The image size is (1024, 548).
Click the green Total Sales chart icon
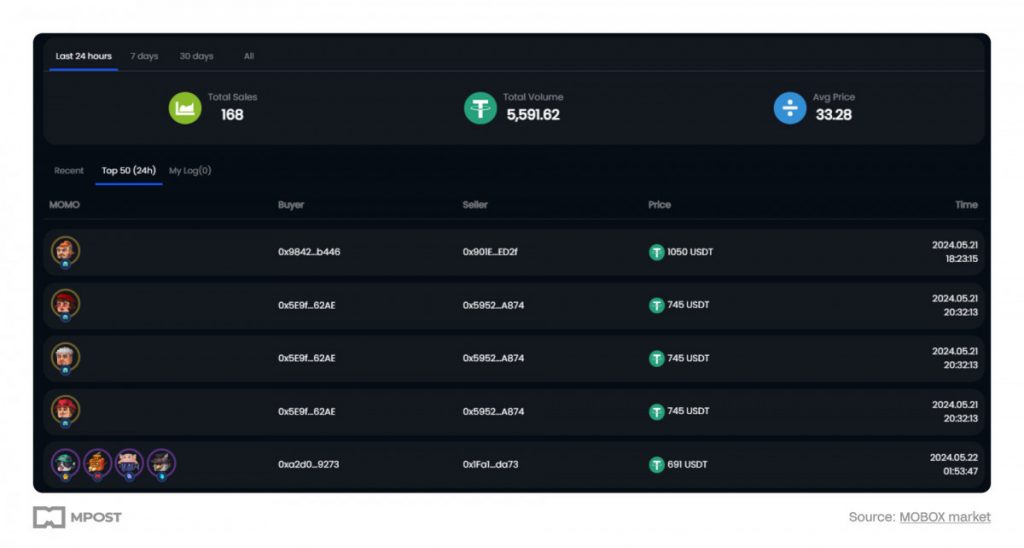pyautogui.click(x=185, y=108)
